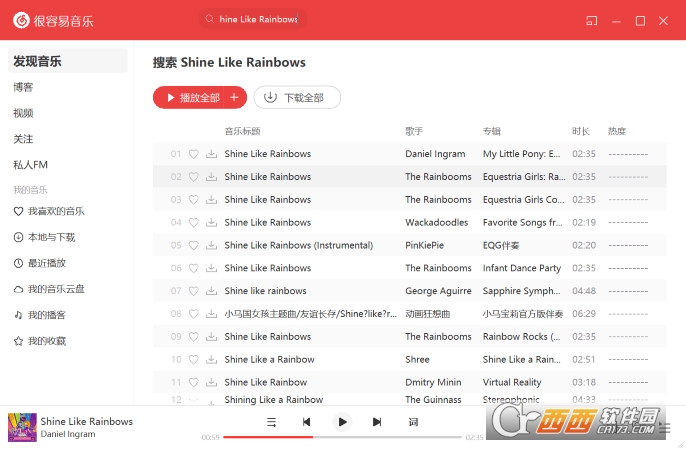Play all search results
The image size is (686, 450).
189,98
